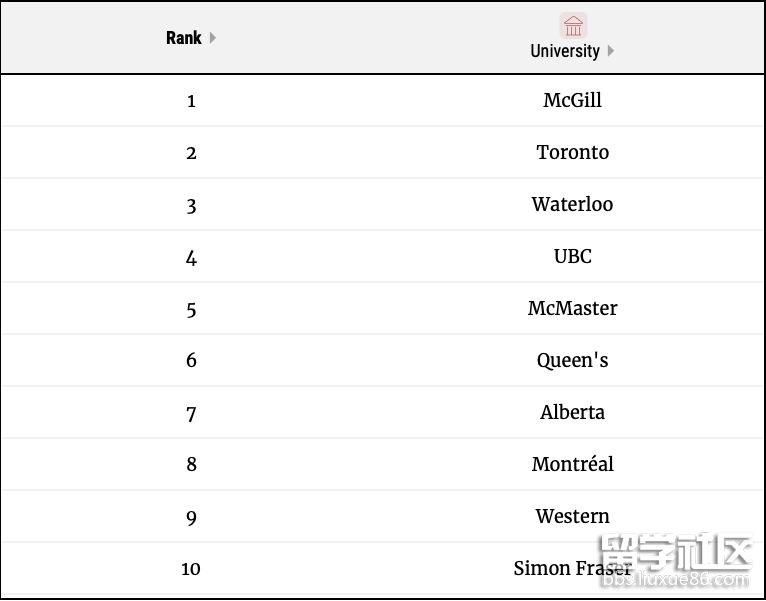Open the Alberta university entry
This screenshot has height=601, width=766.
(x=573, y=412)
